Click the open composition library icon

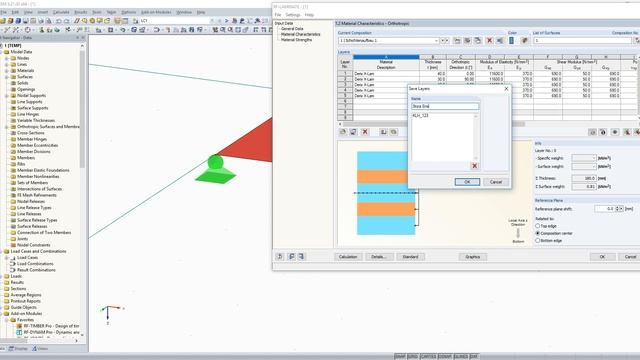click(457, 40)
